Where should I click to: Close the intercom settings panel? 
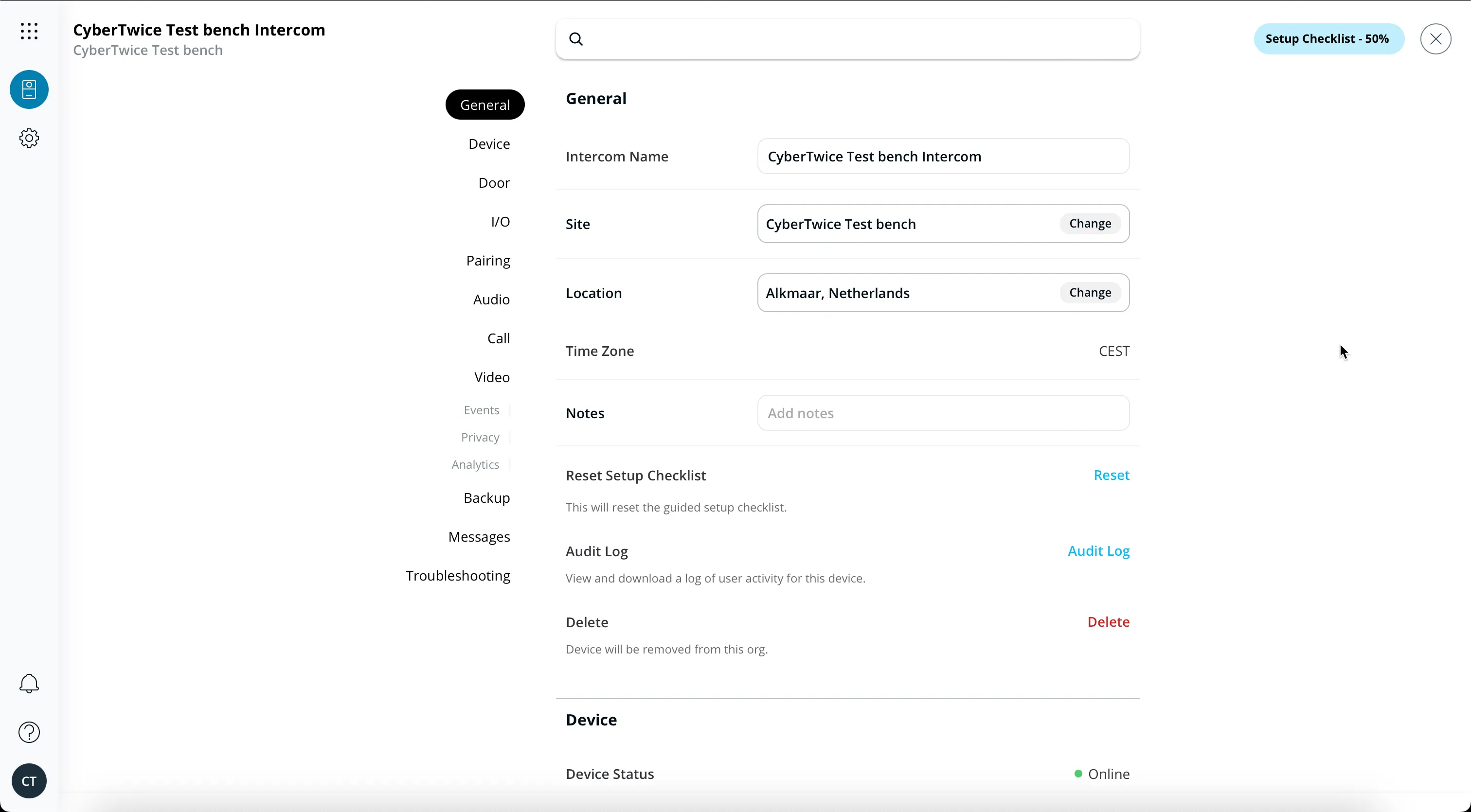(1435, 39)
